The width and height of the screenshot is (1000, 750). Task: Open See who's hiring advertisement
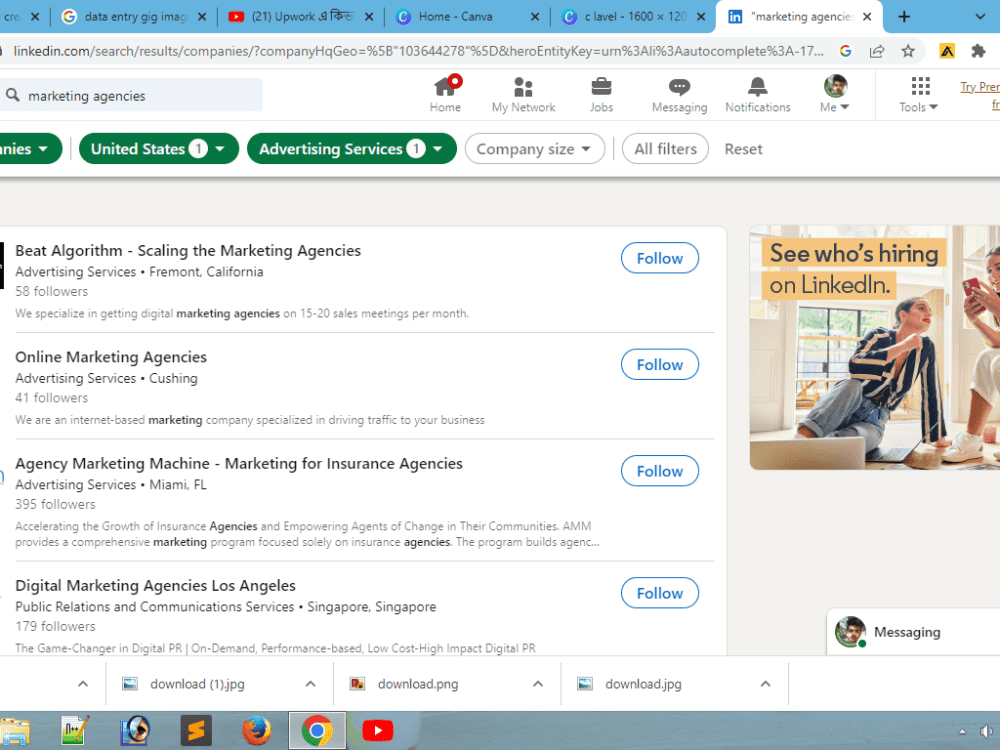pos(874,348)
